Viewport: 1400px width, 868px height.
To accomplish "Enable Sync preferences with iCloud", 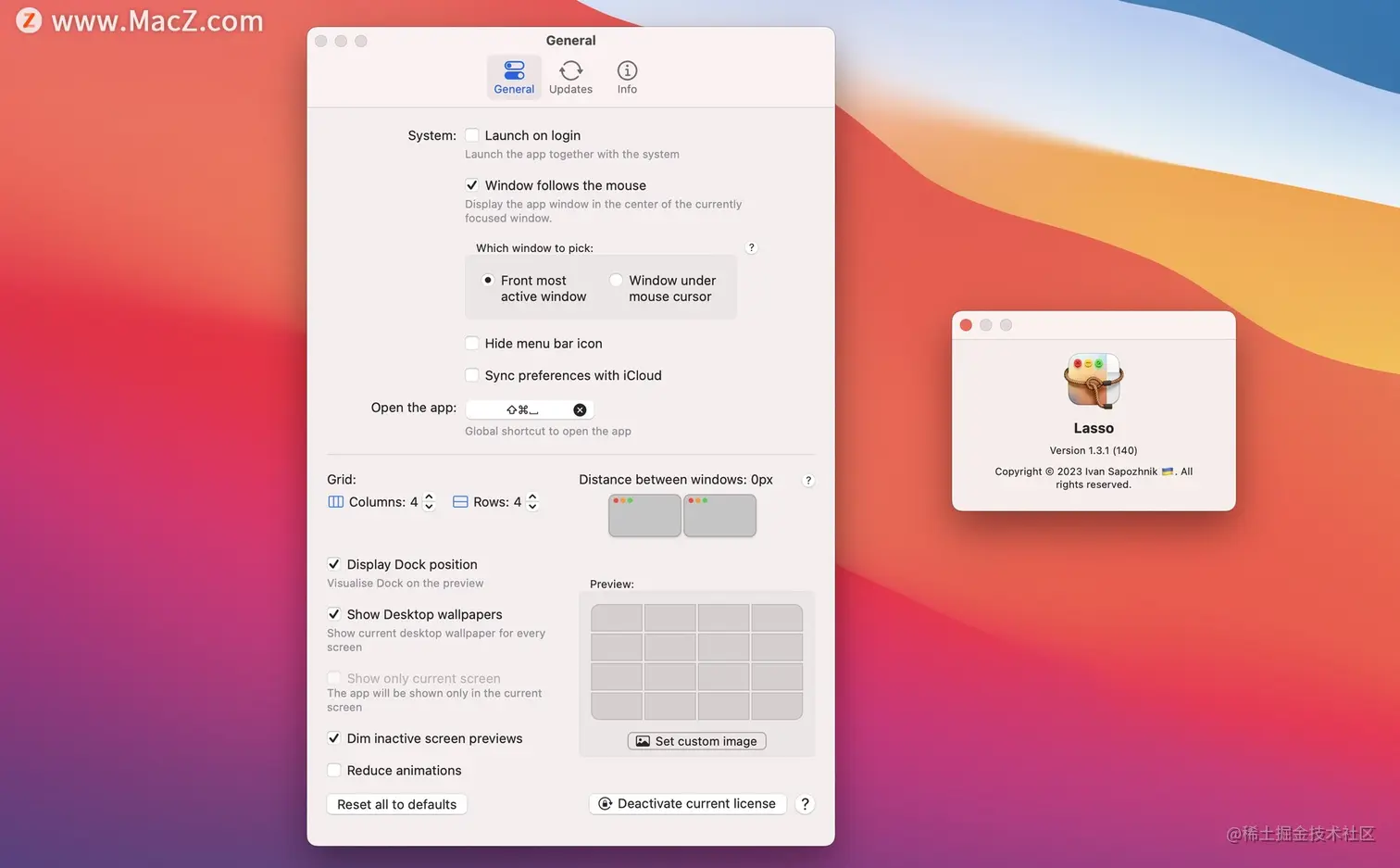I will click(x=472, y=375).
